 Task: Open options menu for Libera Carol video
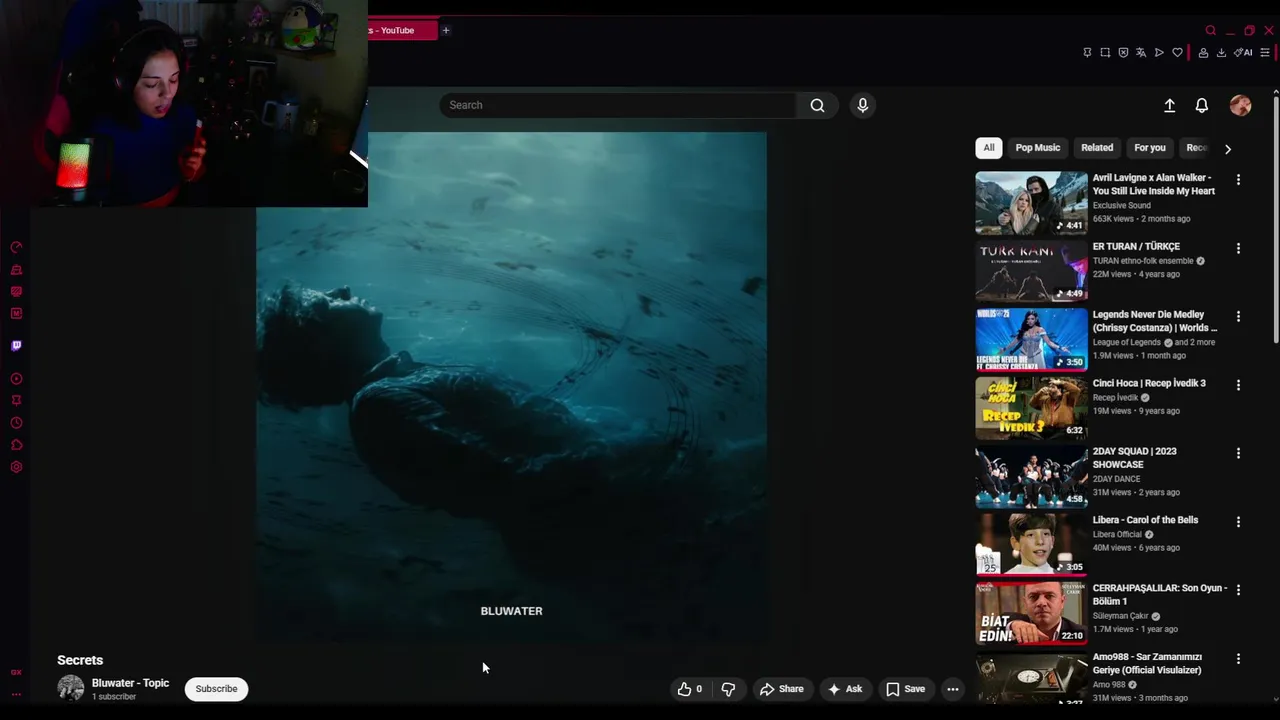click(x=1238, y=522)
